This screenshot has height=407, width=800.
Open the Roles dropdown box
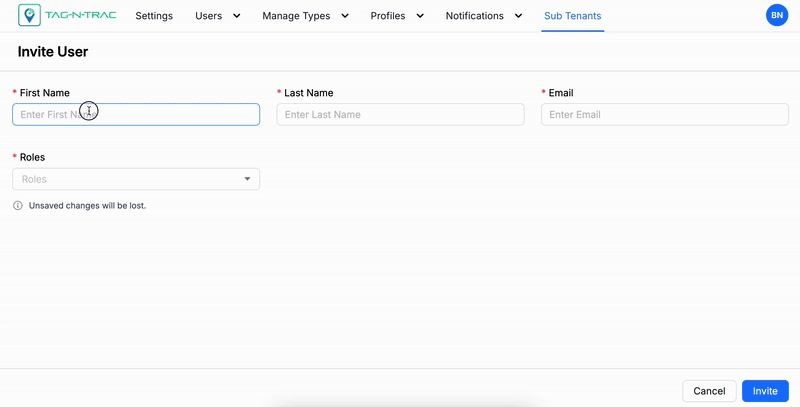click(x=136, y=179)
